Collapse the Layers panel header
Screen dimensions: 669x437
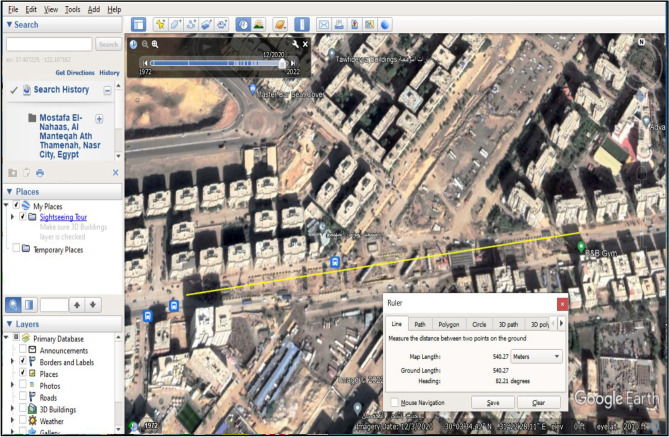pos(10,325)
